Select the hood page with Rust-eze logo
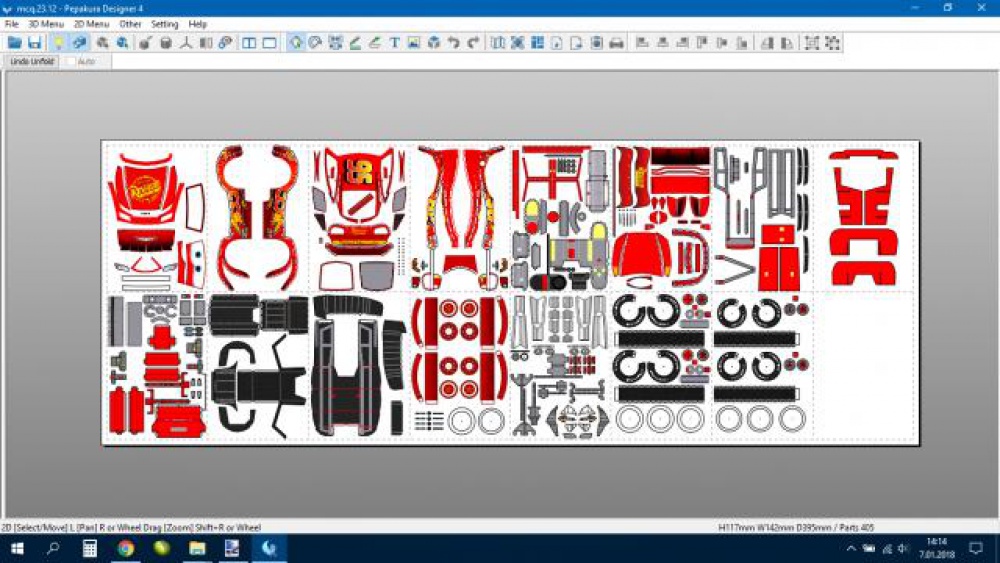1000x563 pixels. 157,217
